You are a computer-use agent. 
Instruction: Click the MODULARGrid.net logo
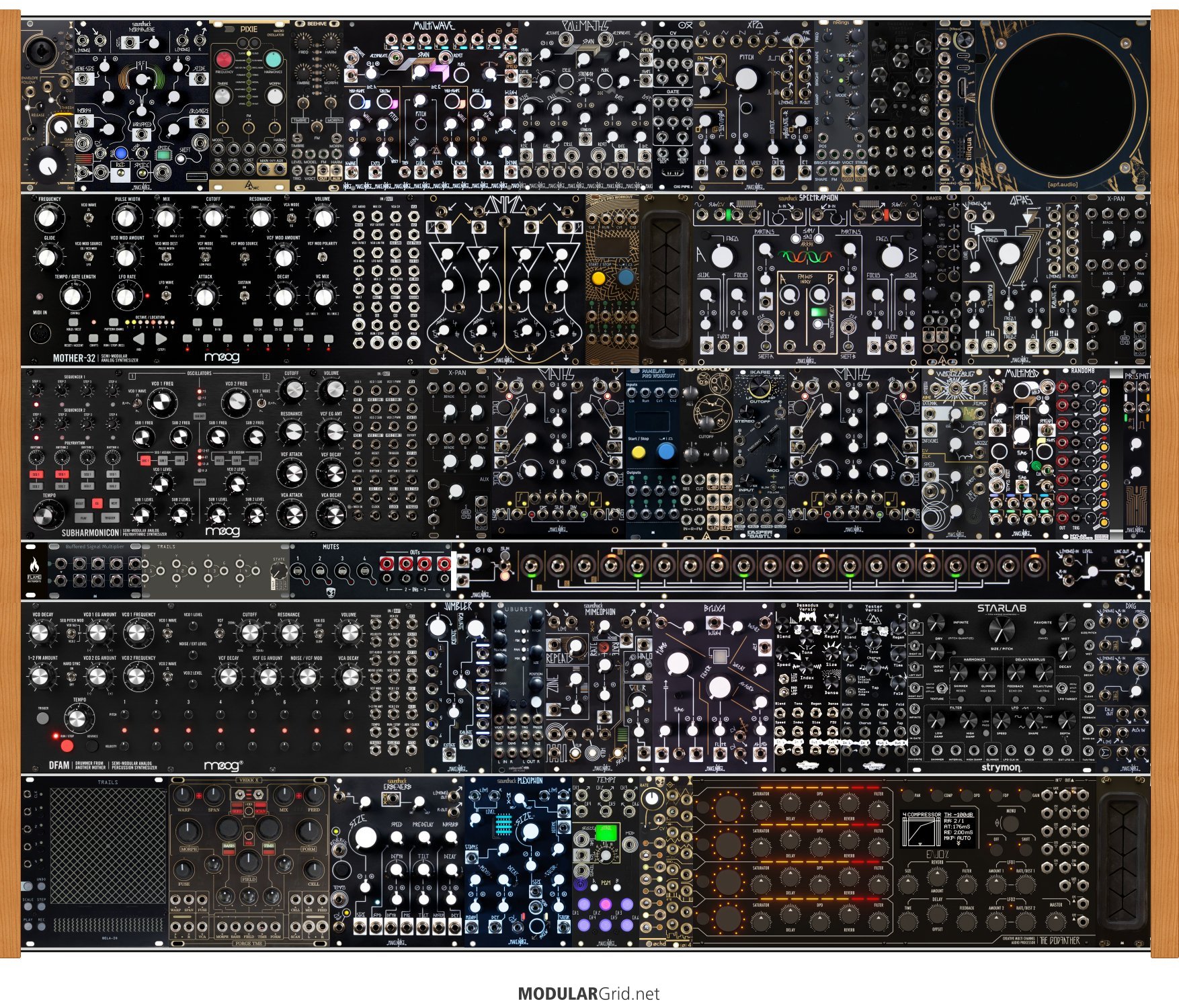coord(589,994)
